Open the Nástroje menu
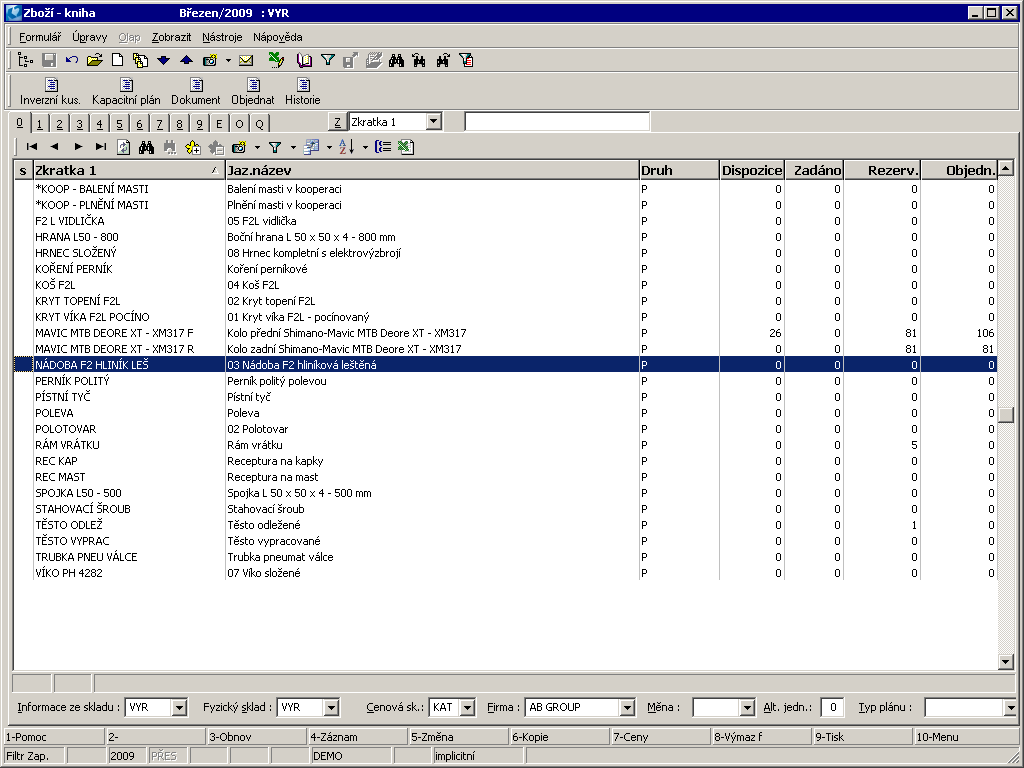This screenshot has width=1024, height=768. click(222, 37)
